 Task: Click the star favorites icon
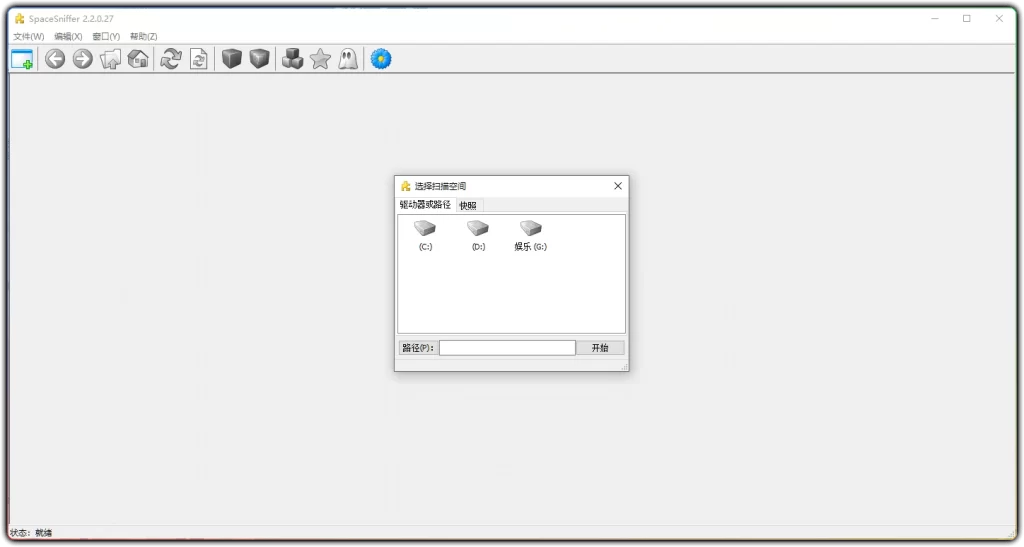click(x=320, y=59)
